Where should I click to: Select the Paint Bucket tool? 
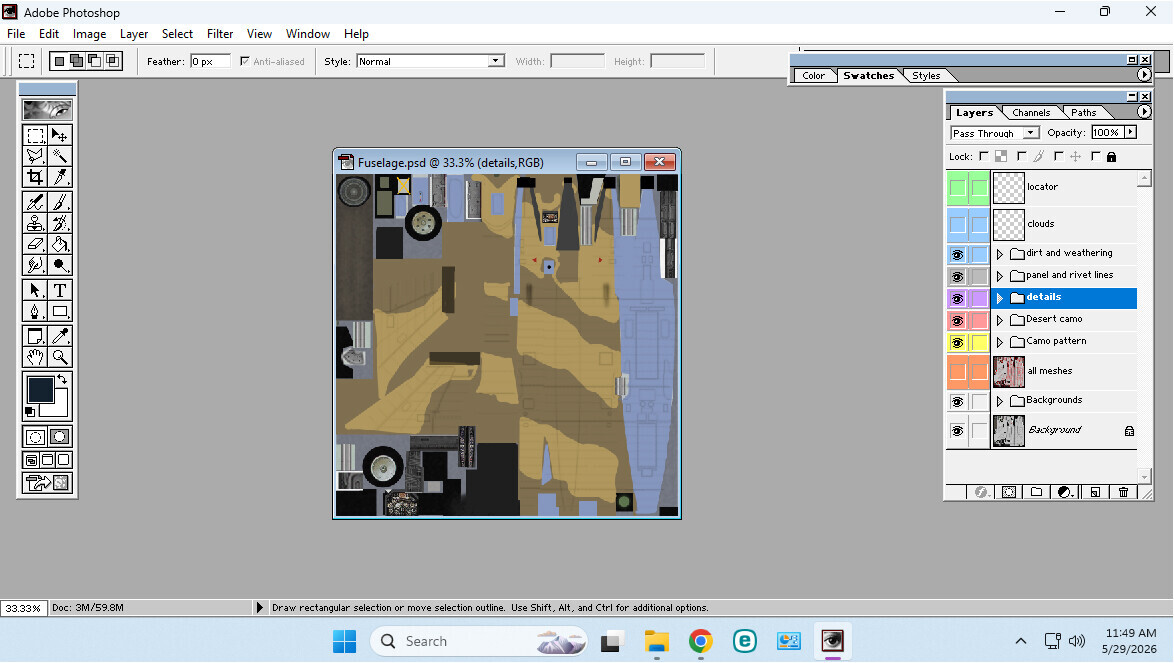click(60, 244)
